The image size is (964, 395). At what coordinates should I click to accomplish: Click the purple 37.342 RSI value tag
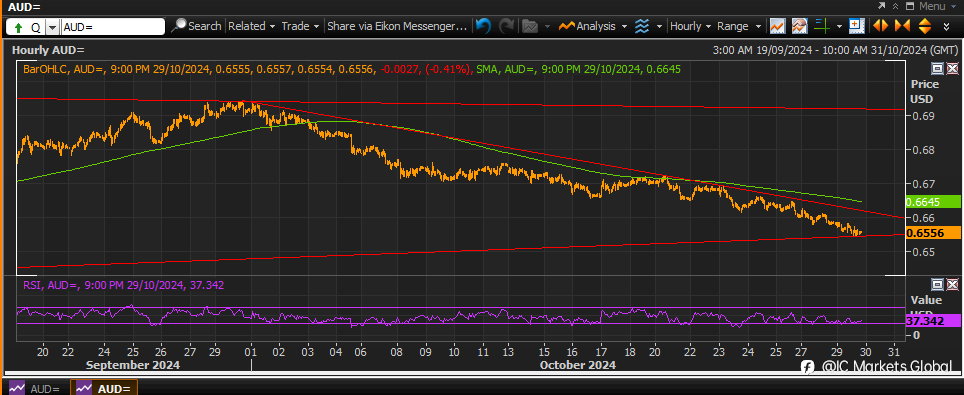tap(933, 321)
